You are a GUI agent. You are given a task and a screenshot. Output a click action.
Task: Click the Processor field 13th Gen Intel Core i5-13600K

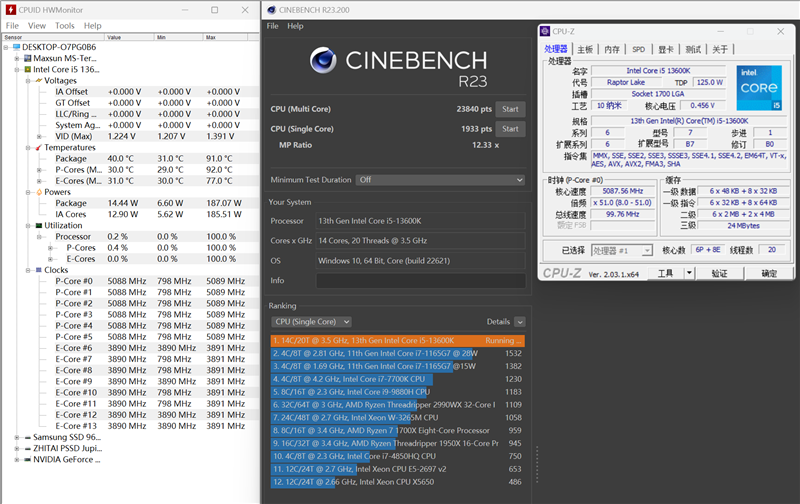(421, 221)
